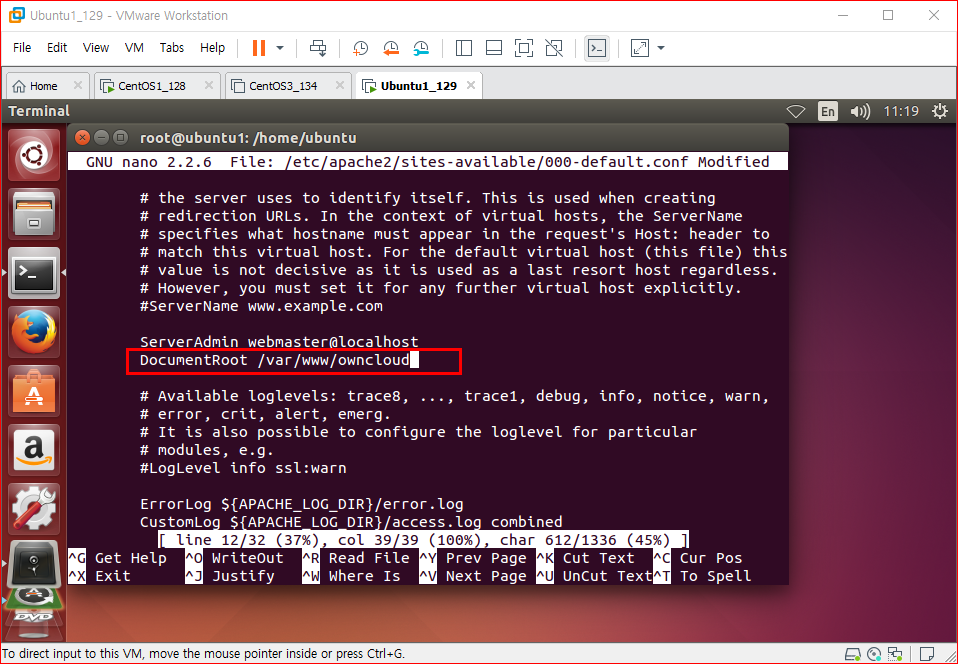Click the CustomLog access.log combined line
Viewport: 958px width, 664px height.
pos(351,522)
